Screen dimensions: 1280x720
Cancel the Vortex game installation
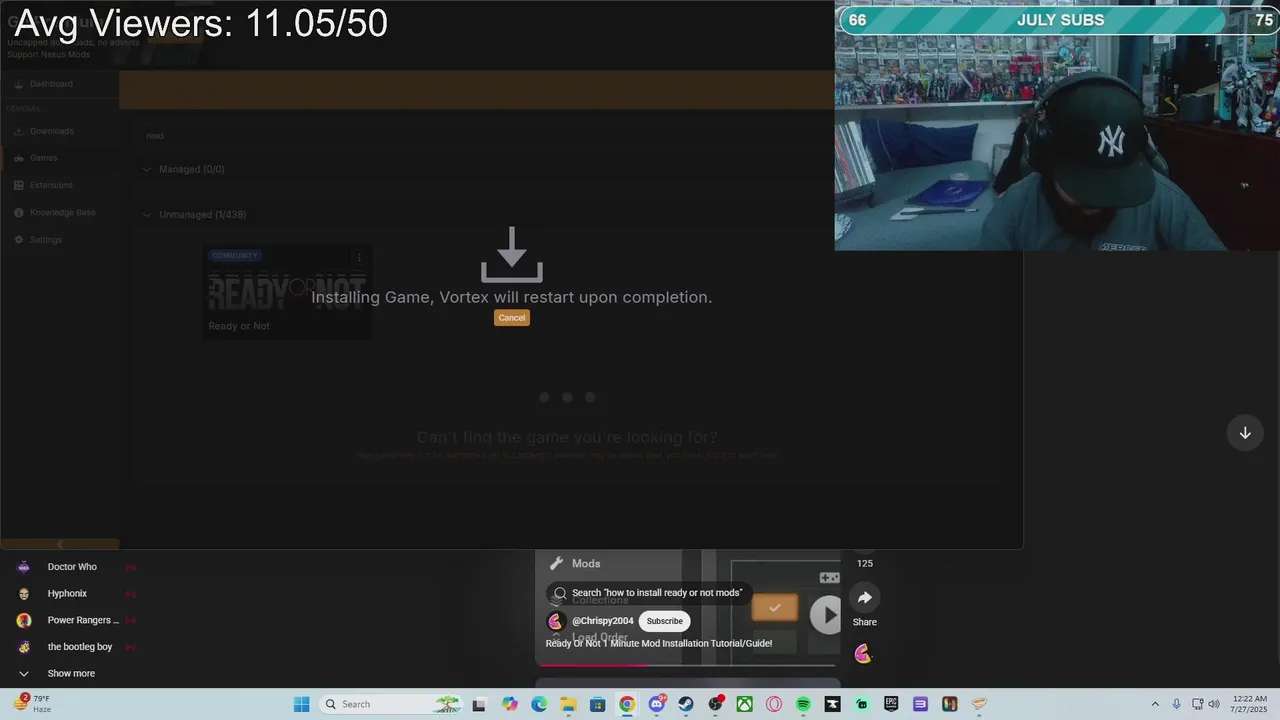pyautogui.click(x=511, y=318)
